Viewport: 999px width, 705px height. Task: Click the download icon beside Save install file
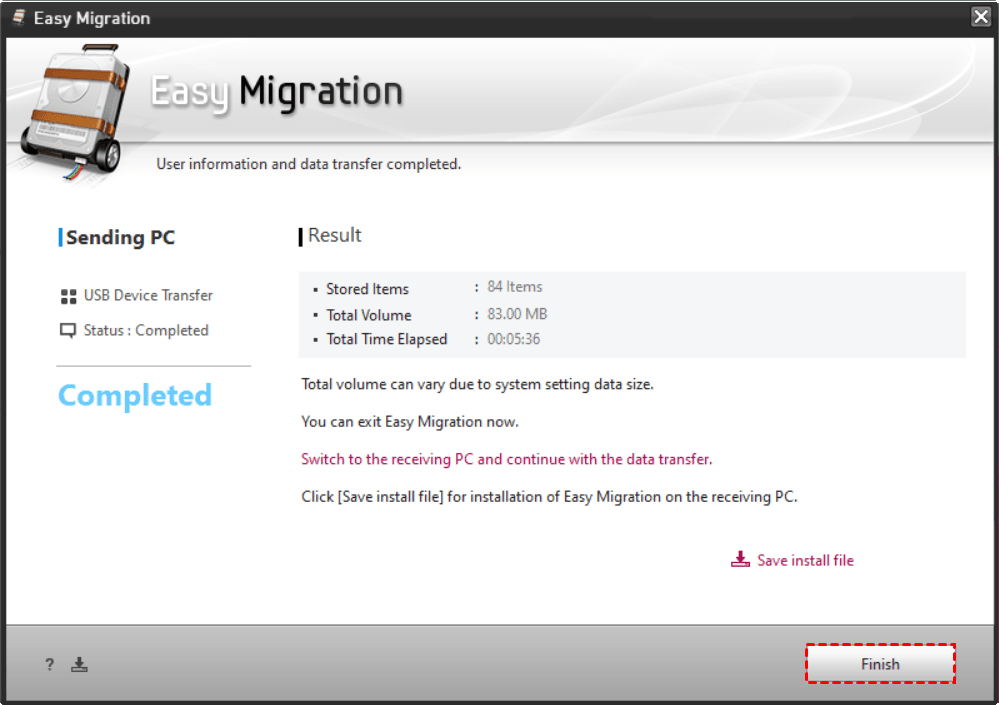(x=740, y=560)
